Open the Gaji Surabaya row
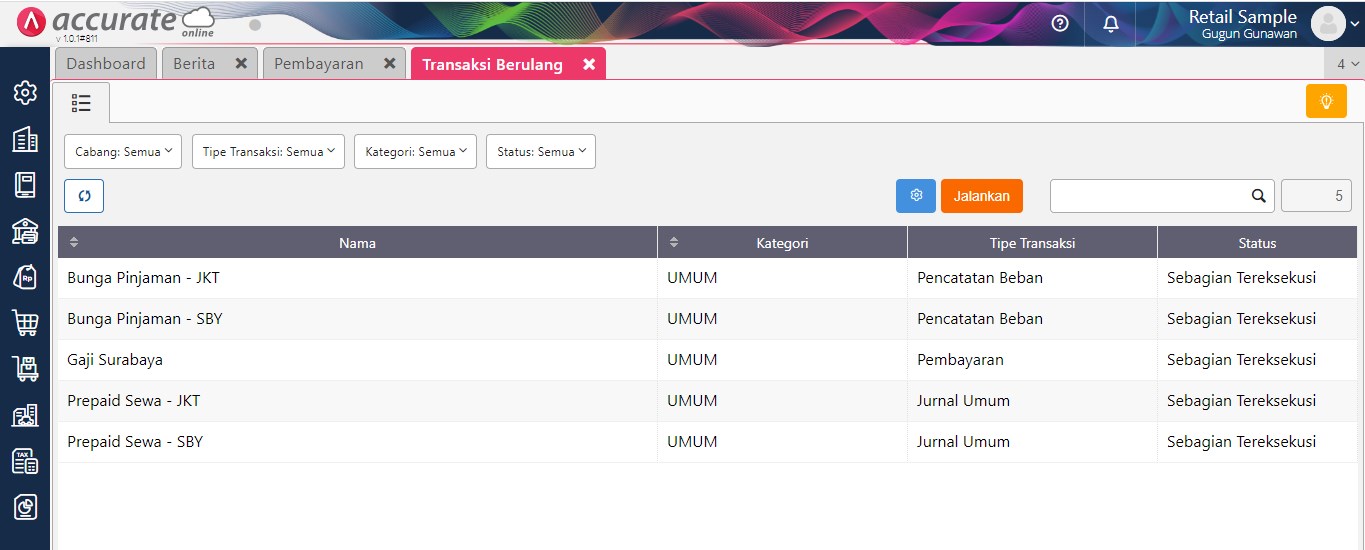The width and height of the screenshot is (1365, 550). [707, 360]
